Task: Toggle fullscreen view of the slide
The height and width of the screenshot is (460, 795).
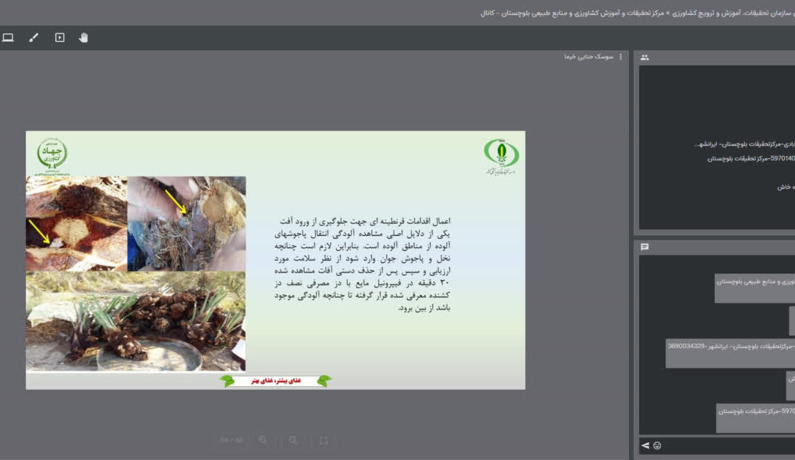Action: point(323,440)
